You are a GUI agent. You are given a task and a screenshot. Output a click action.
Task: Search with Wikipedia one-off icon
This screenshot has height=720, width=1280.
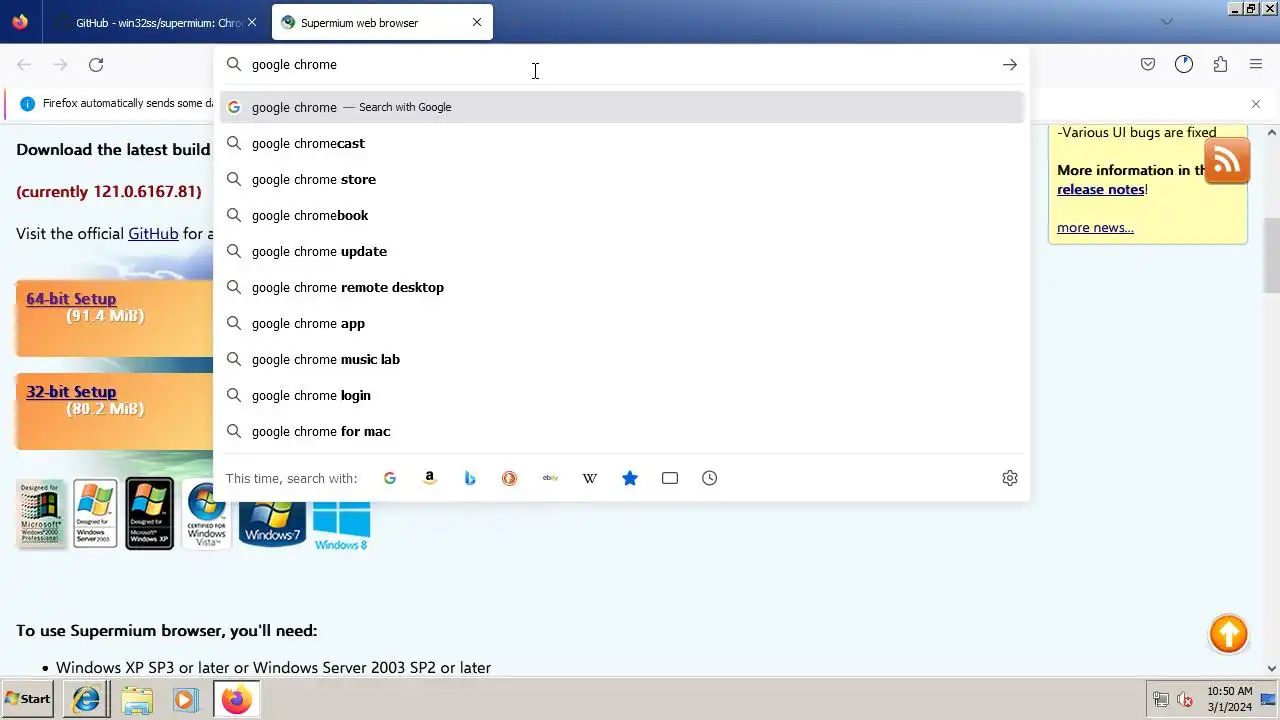click(x=590, y=478)
